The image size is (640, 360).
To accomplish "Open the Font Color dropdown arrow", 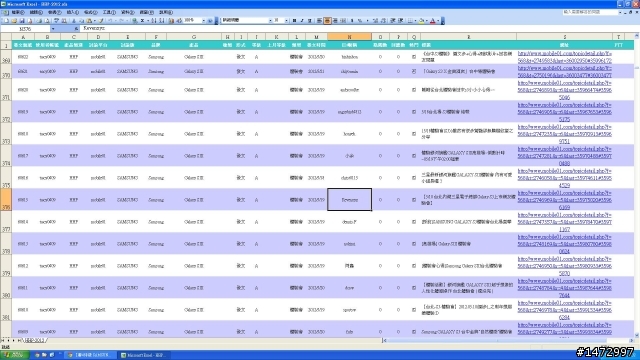I will [x=438, y=20].
